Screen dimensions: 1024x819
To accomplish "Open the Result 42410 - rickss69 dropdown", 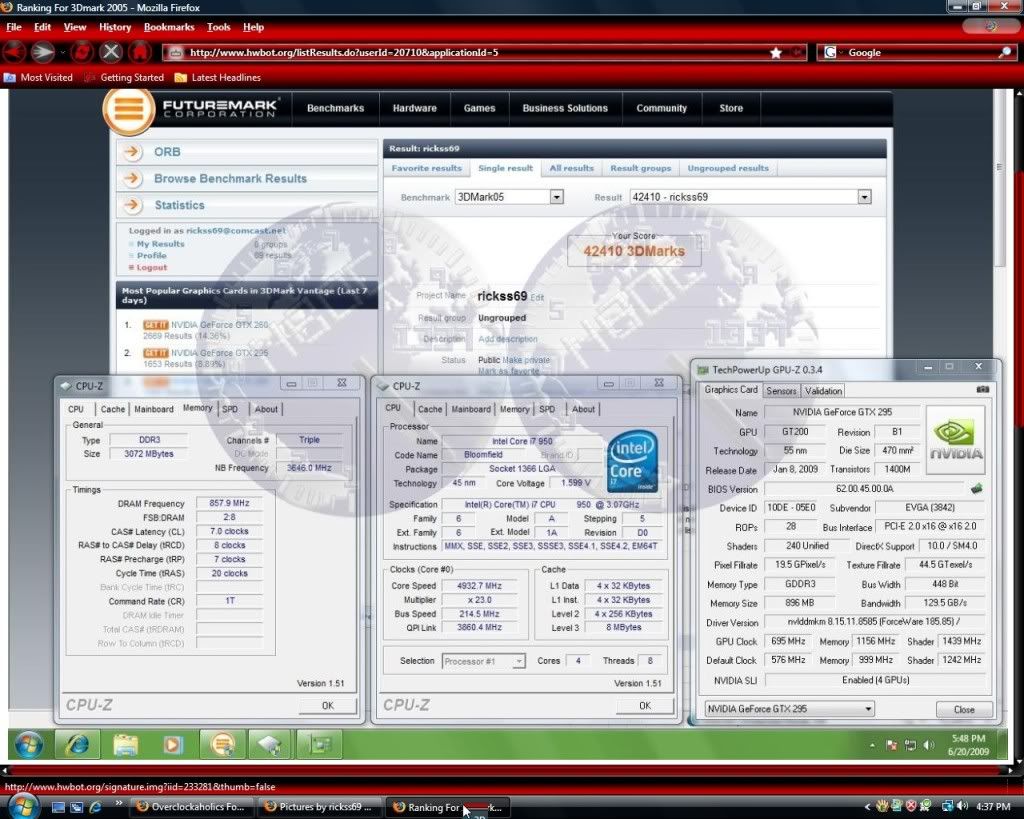I will 750,197.
